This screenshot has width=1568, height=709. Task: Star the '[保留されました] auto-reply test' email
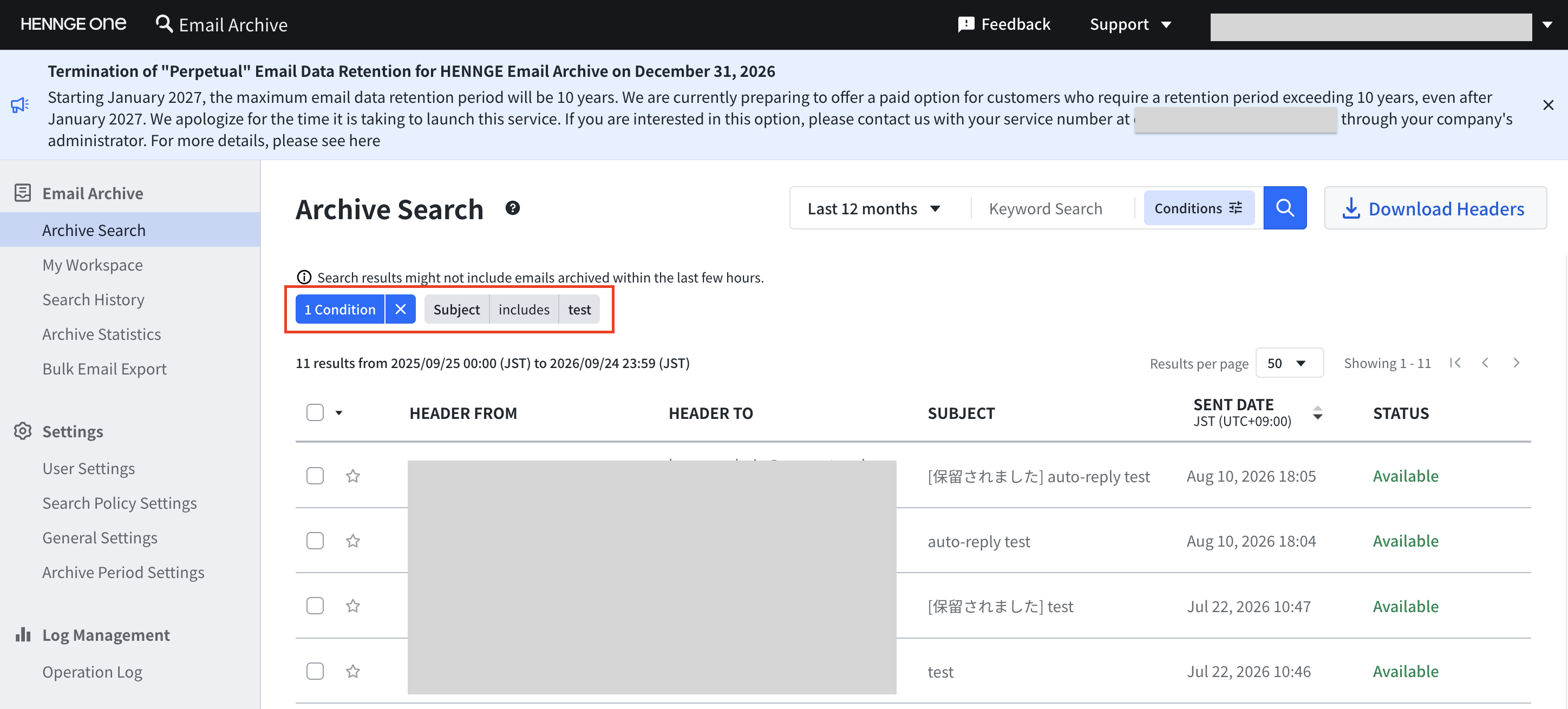[x=353, y=475]
